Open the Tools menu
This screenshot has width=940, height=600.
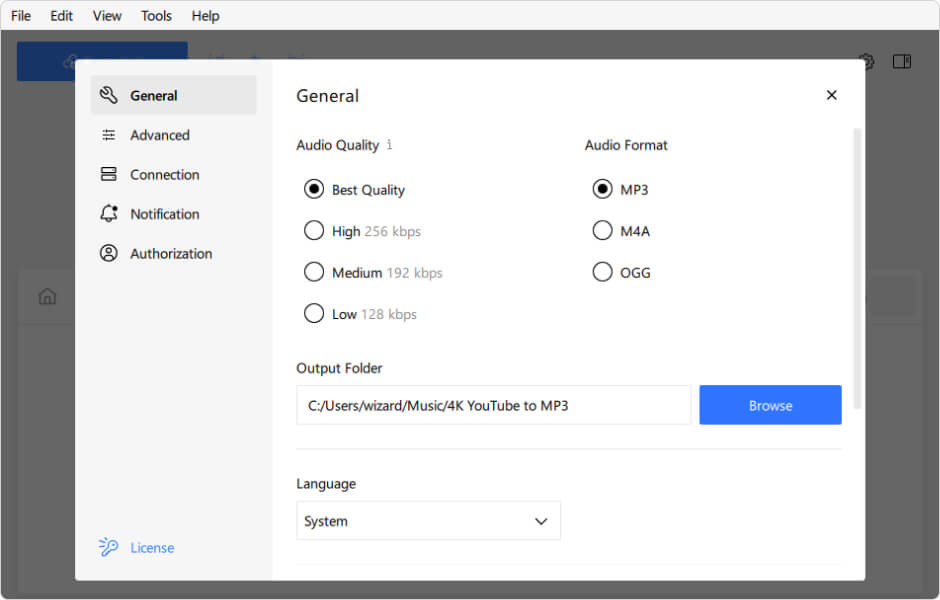click(x=156, y=16)
